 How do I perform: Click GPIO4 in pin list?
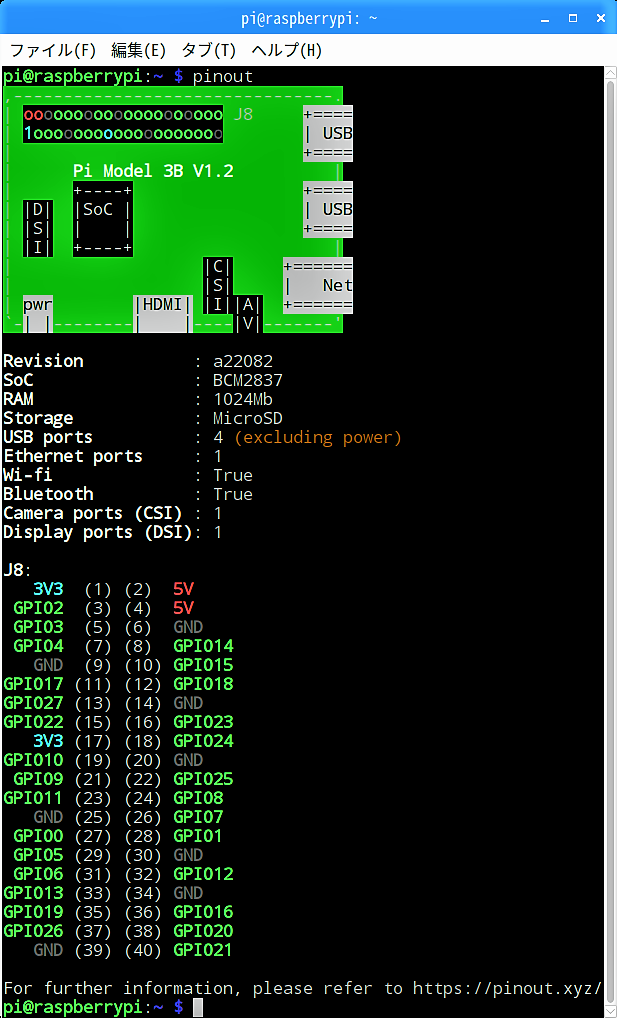tap(38, 647)
